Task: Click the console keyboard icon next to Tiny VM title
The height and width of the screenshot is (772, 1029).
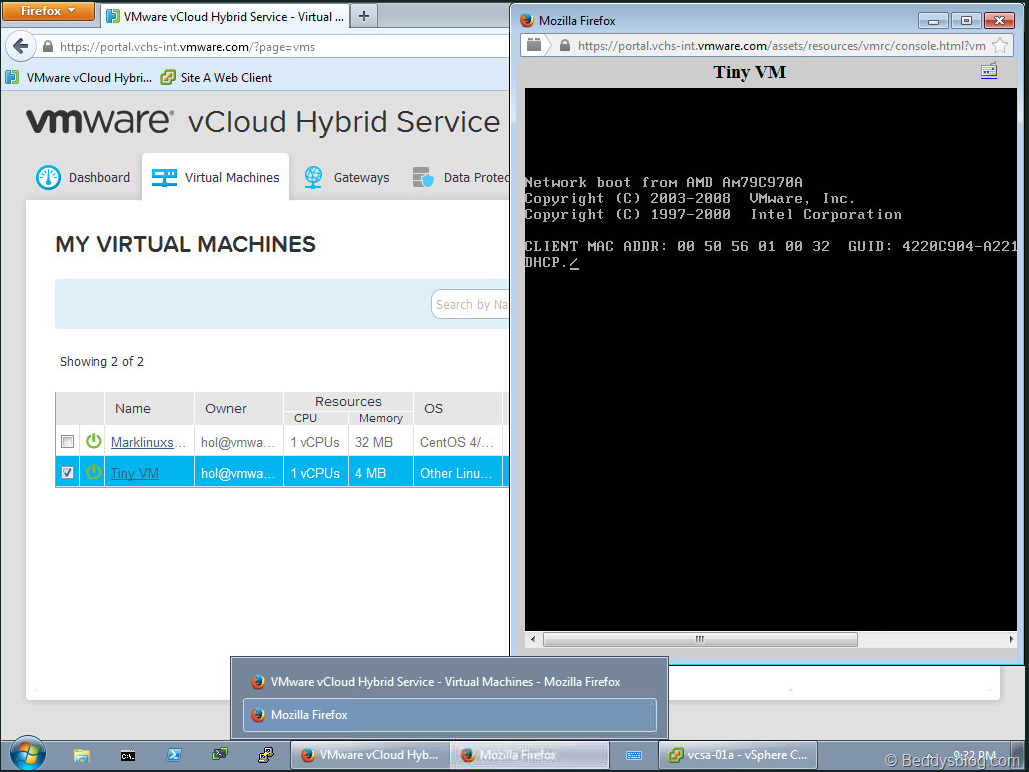Action: coord(989,70)
